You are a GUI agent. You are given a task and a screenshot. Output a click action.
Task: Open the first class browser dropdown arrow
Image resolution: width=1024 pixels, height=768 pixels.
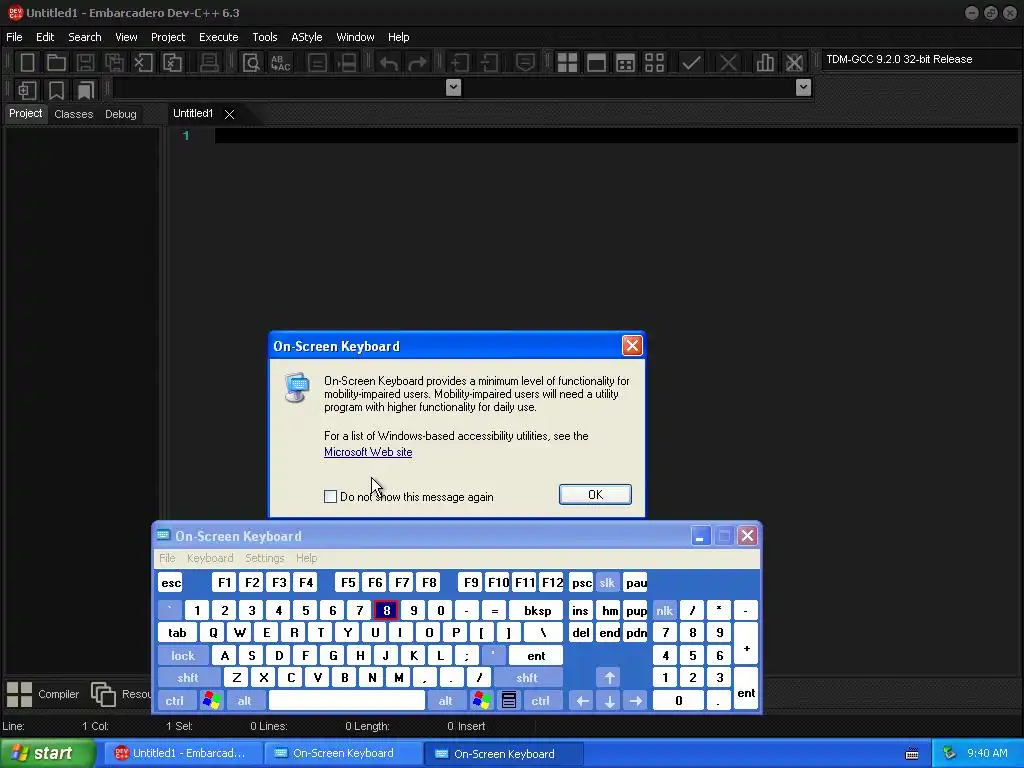point(453,88)
